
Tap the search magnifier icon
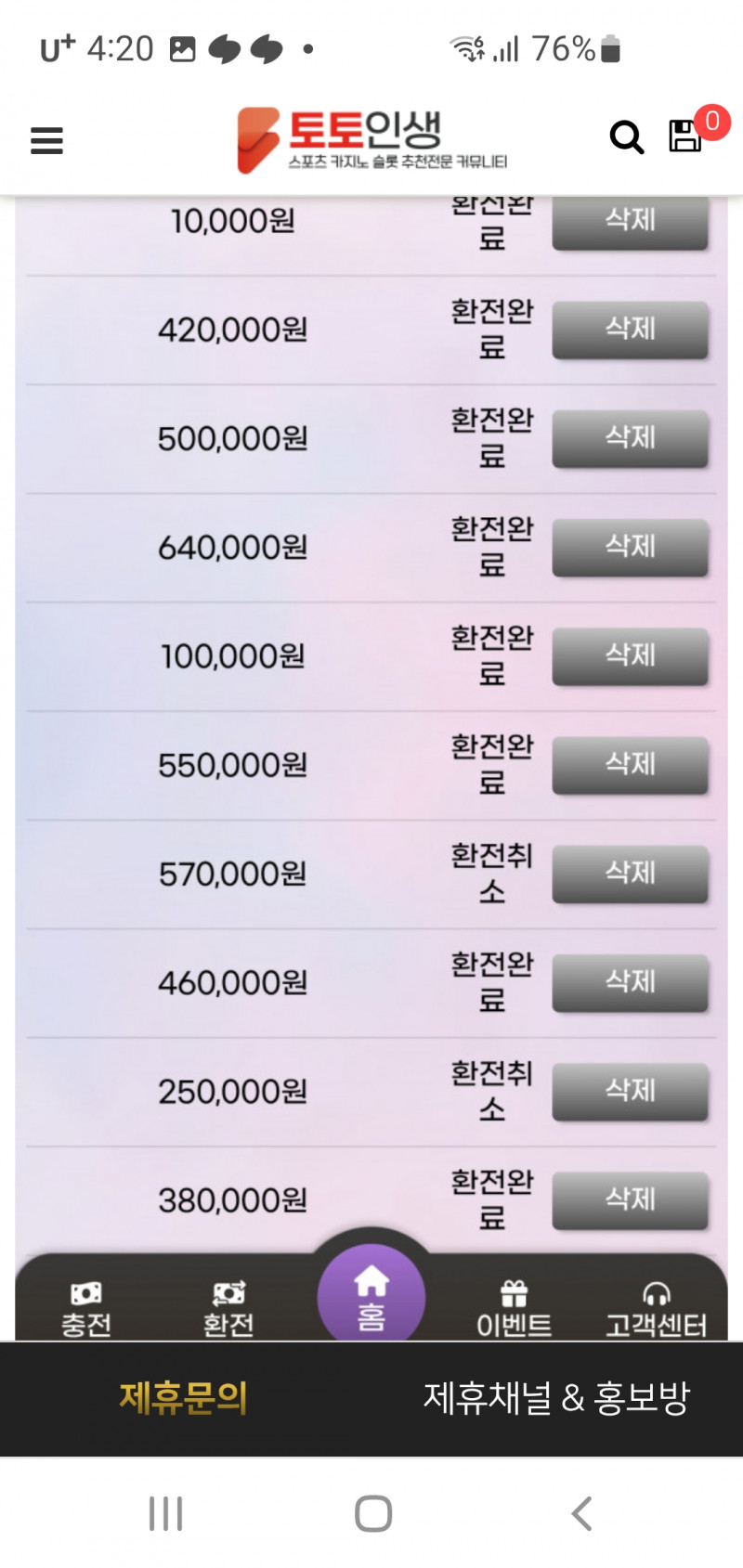click(626, 137)
